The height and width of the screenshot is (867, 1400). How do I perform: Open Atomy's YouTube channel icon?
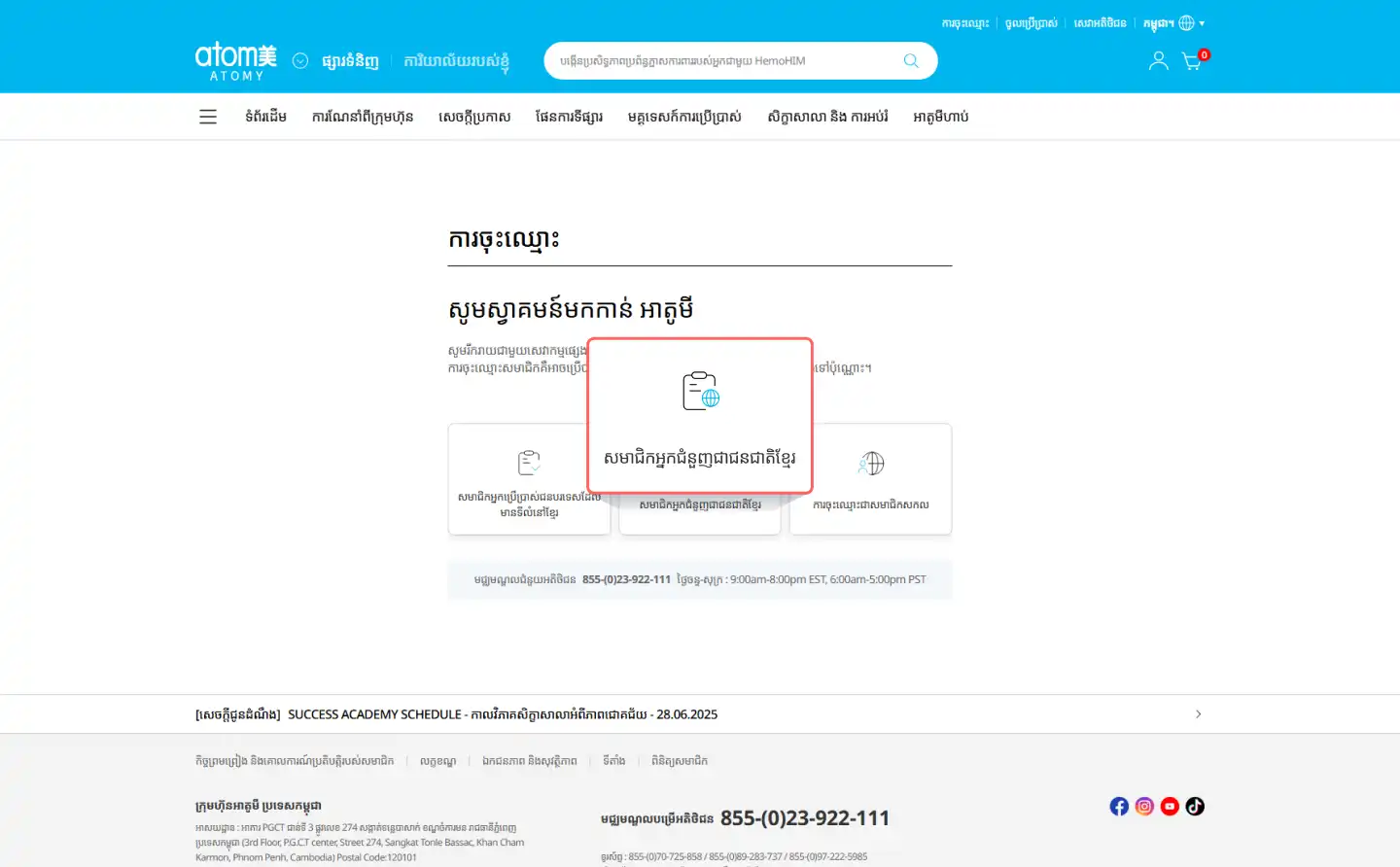(1170, 806)
